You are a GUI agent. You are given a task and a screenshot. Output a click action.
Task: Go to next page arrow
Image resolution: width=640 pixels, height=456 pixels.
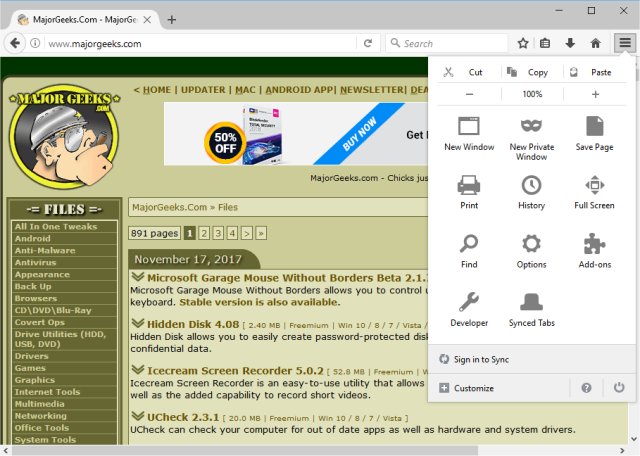[247, 233]
